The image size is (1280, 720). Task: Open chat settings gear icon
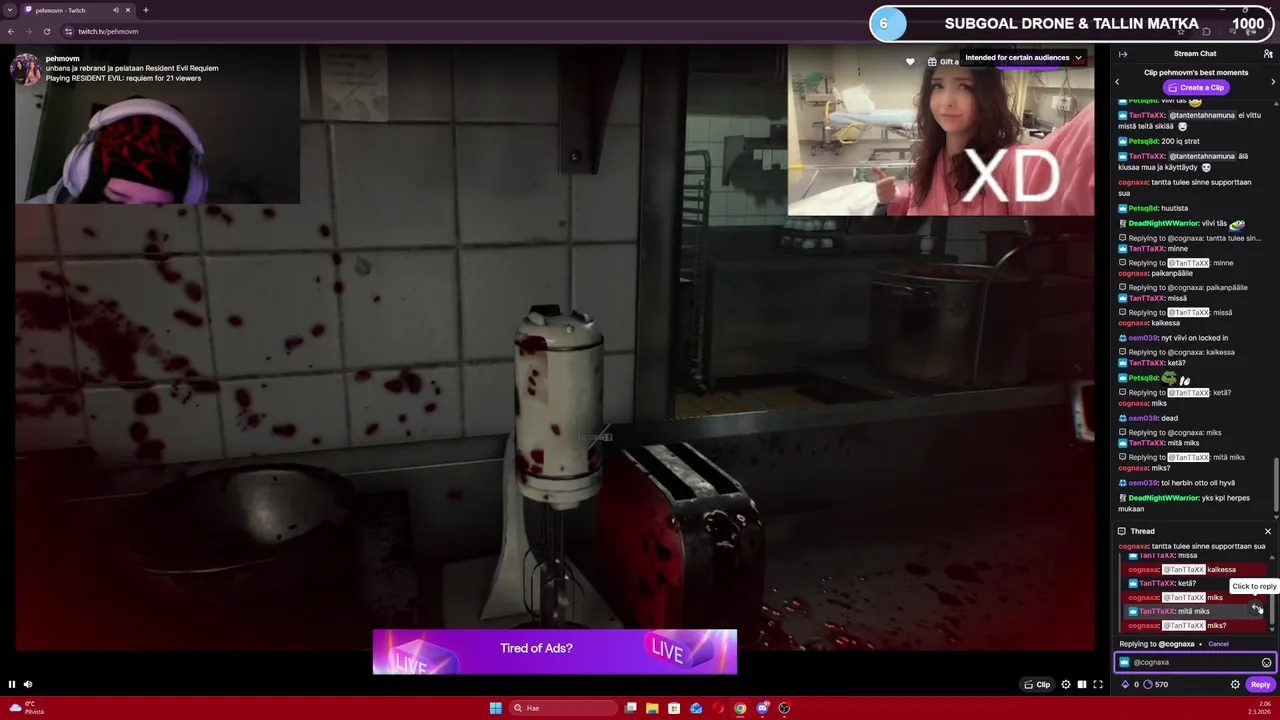coord(1235,685)
